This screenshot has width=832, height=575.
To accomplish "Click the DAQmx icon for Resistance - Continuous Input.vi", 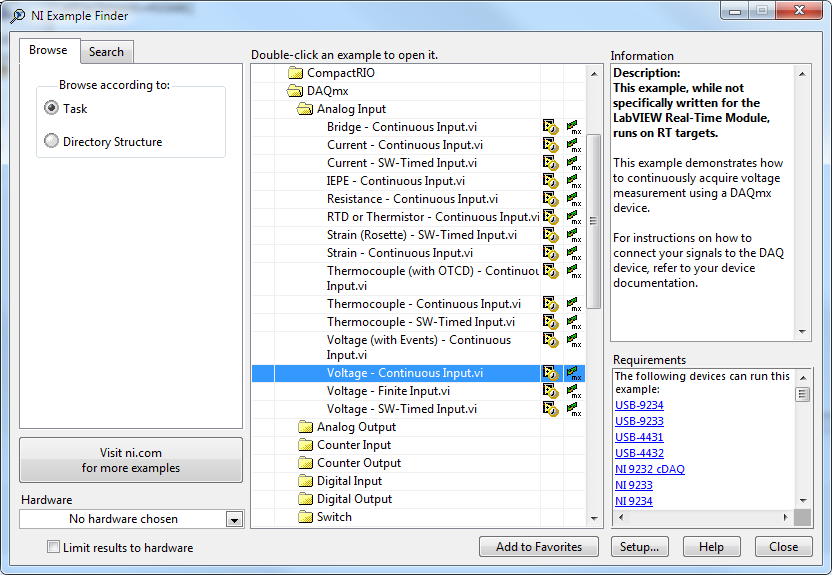I will (574, 199).
